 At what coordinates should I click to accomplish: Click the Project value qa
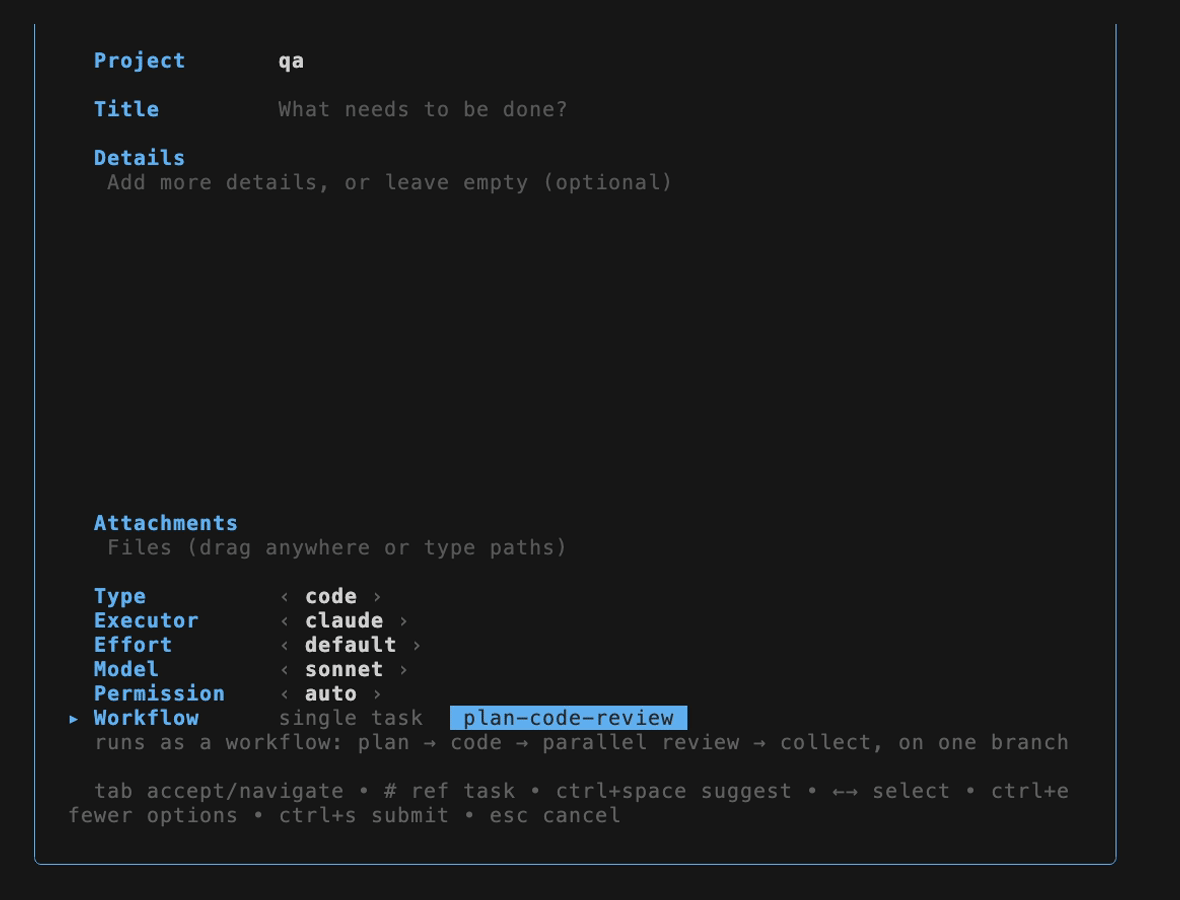tap(291, 61)
